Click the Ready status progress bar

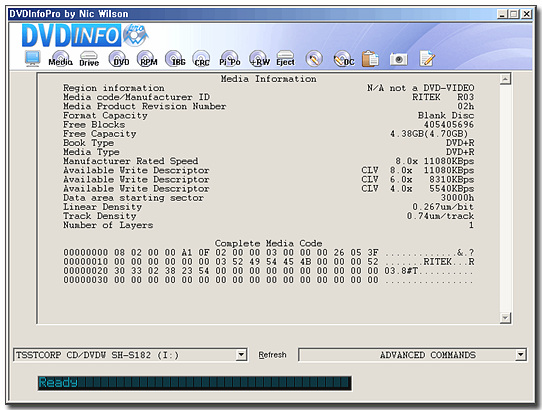coord(195,383)
